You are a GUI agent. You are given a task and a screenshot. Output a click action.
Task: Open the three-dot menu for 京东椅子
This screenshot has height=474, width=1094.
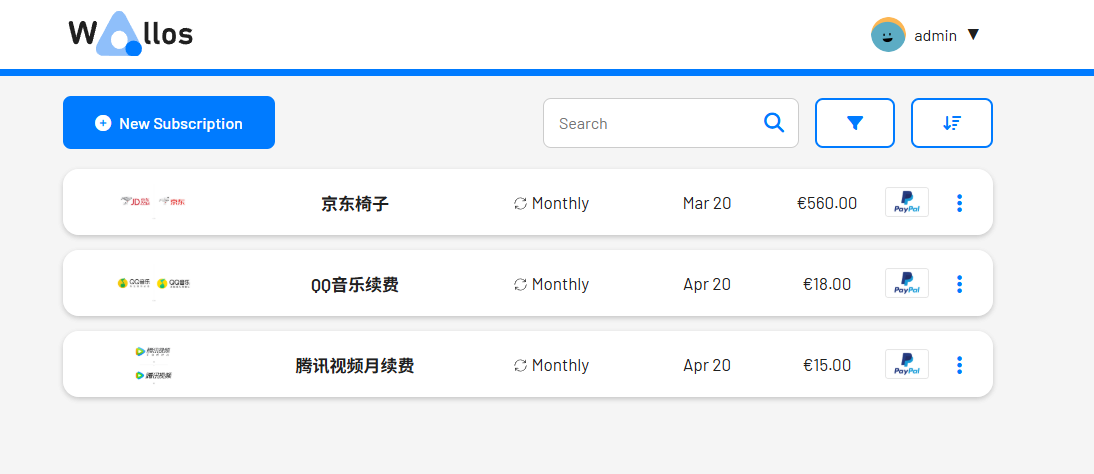[959, 203]
